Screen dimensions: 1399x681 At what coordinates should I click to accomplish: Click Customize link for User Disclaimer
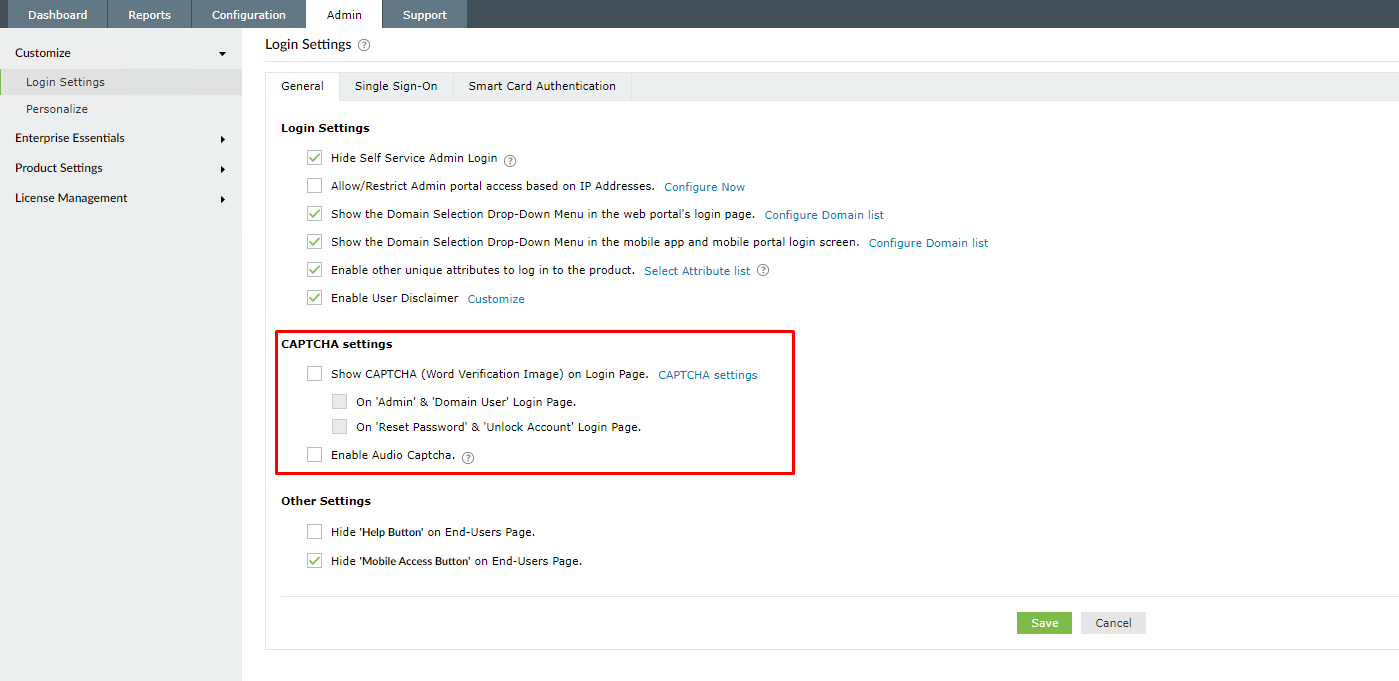[x=496, y=299]
